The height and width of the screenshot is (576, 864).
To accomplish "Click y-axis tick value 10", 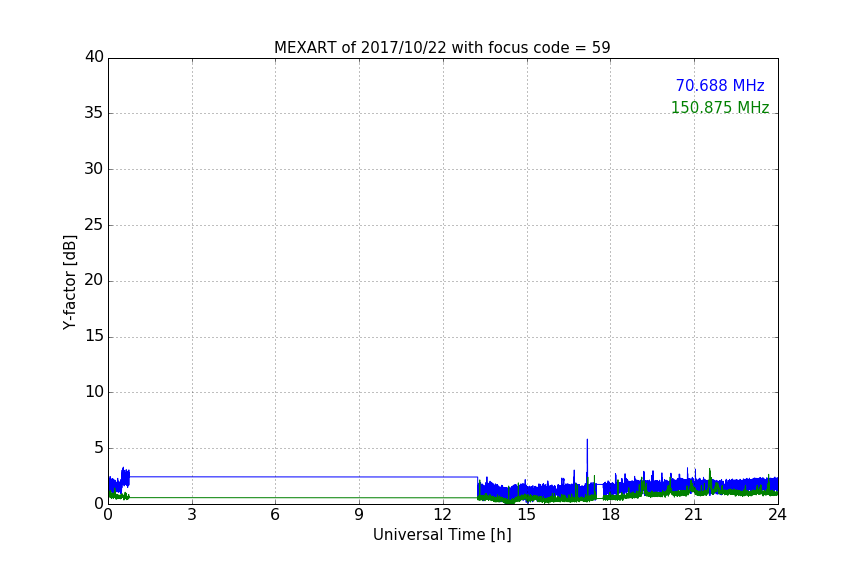I will click(x=94, y=392).
